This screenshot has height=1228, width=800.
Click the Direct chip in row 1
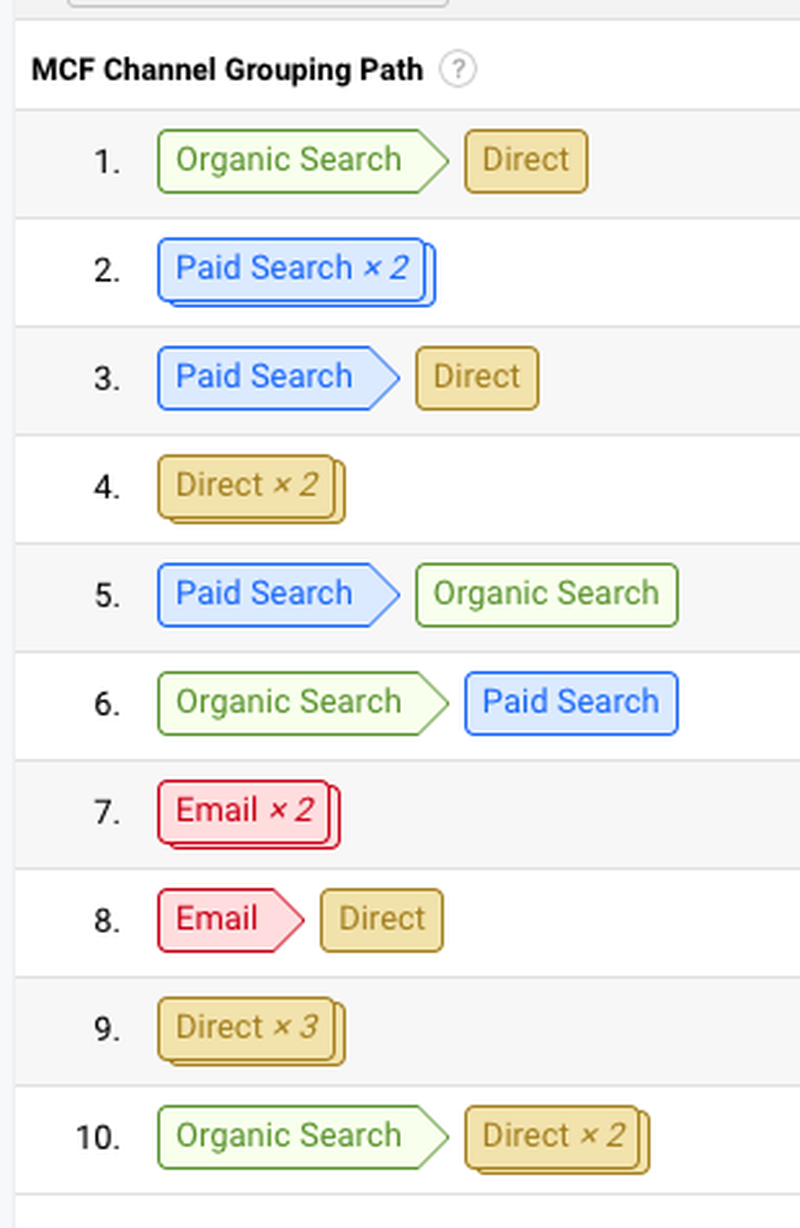point(525,160)
